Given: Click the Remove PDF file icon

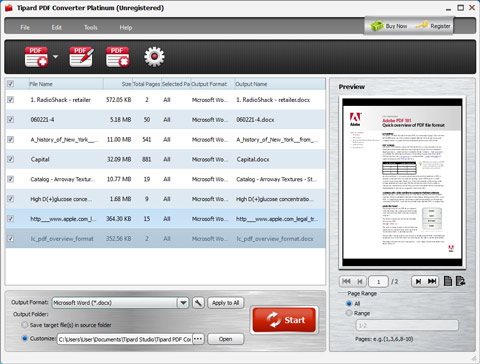Looking at the screenshot, I should tap(118, 57).
